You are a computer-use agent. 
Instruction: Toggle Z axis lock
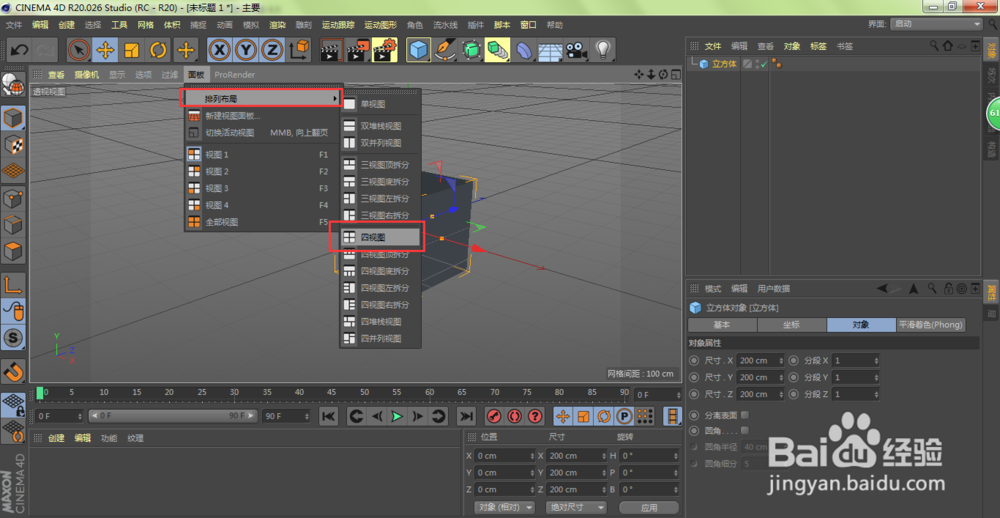coord(272,50)
